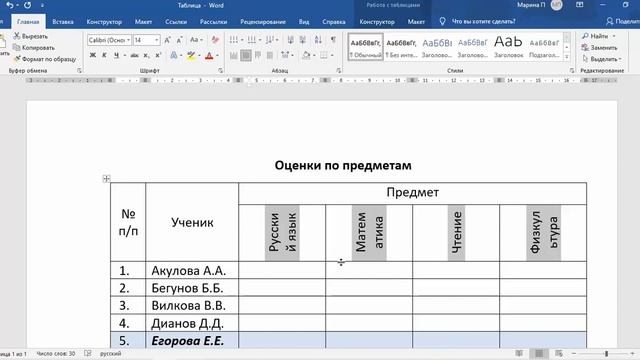Open the Вид tab

[x=304, y=22]
